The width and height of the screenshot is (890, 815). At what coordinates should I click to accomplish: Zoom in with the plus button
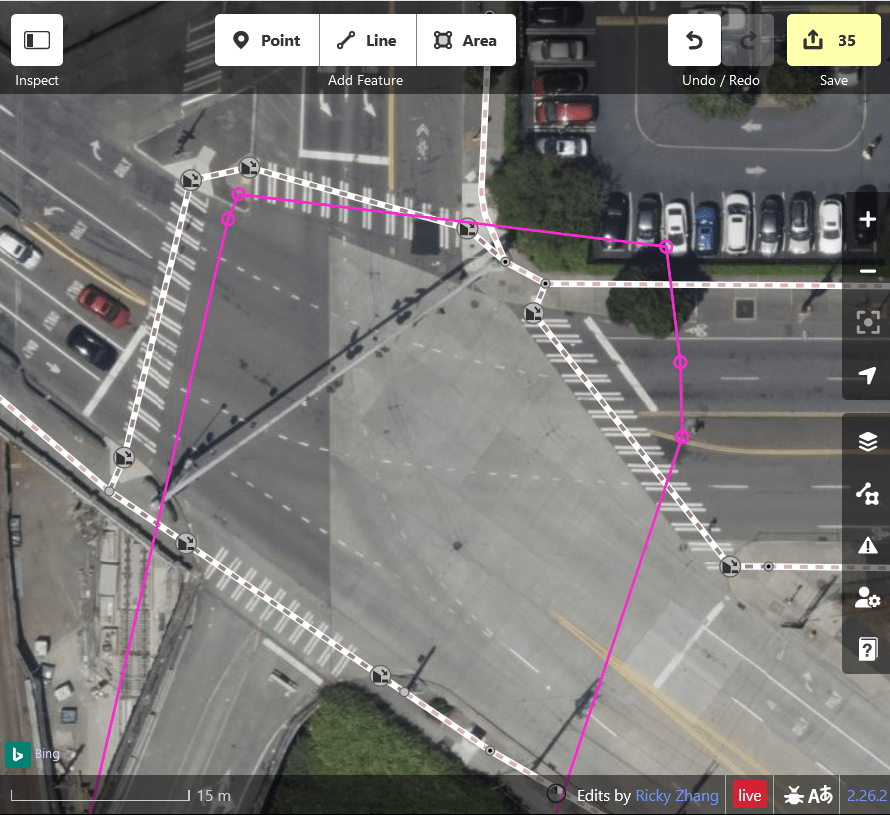pos(867,219)
